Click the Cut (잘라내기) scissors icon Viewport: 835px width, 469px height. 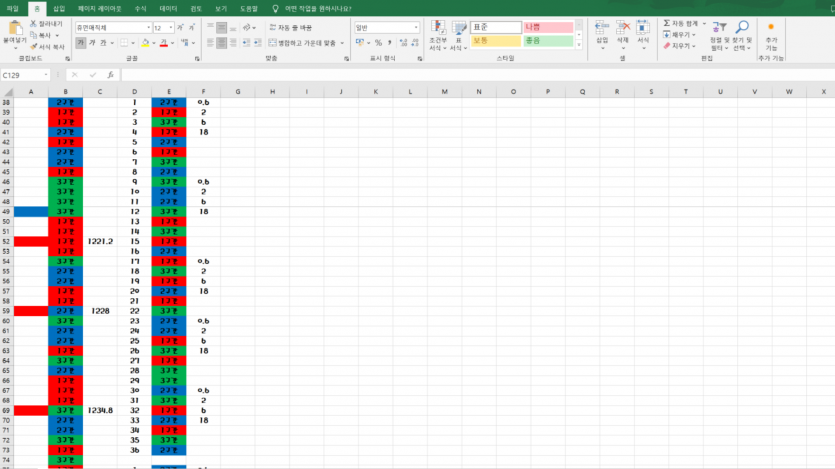click(33, 24)
